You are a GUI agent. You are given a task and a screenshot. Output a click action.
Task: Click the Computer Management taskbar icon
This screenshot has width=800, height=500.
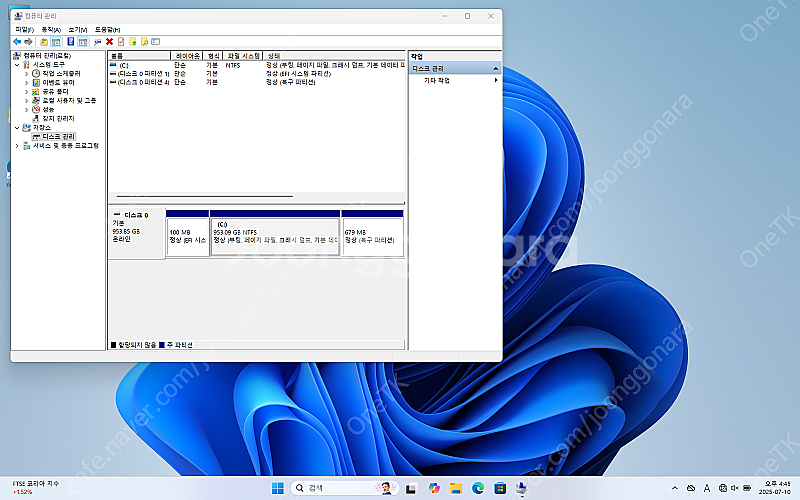521,488
